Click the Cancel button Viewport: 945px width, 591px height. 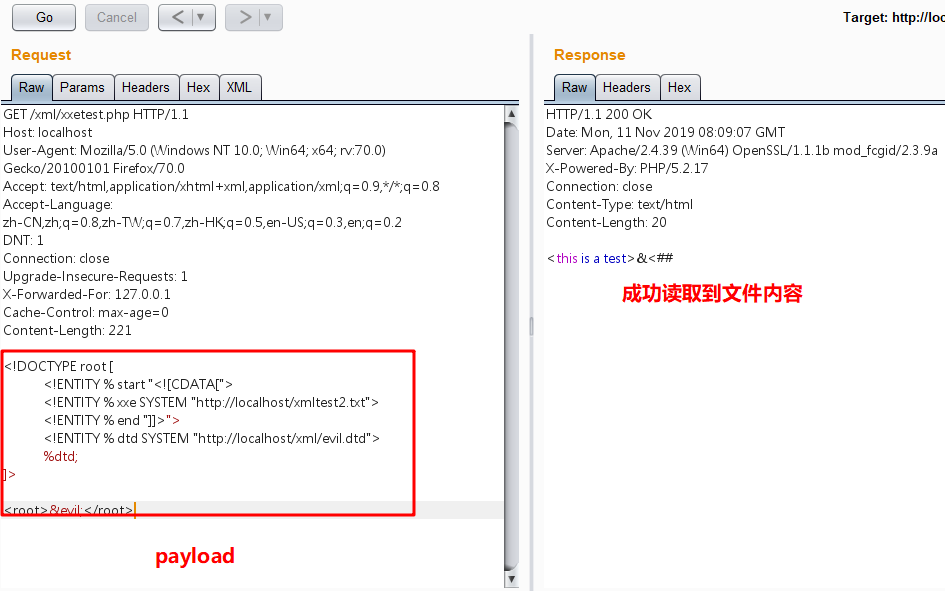click(117, 17)
